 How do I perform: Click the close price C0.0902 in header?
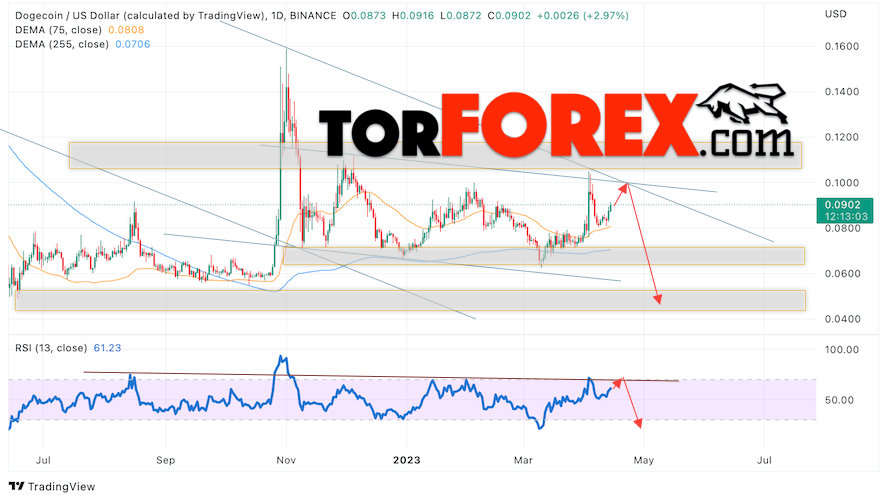tap(509, 16)
